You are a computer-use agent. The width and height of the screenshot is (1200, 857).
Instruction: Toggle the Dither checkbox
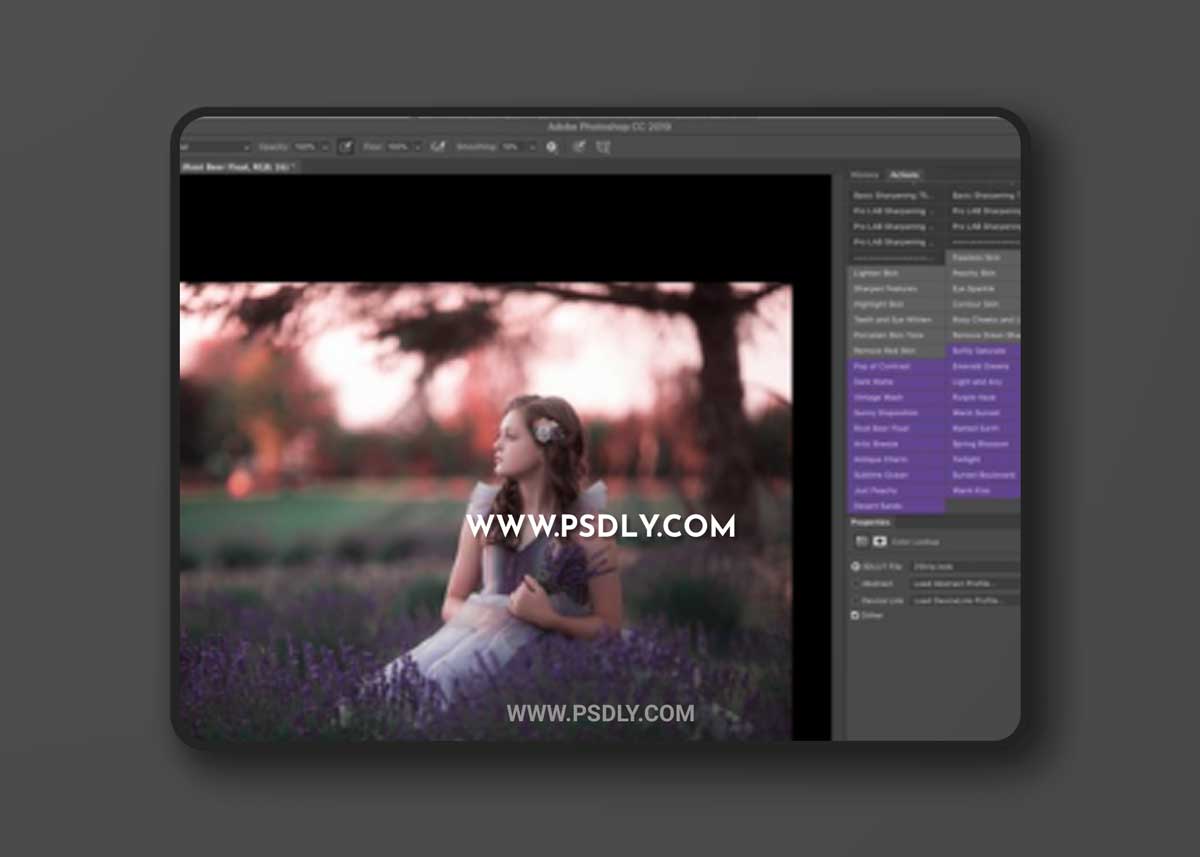tap(855, 615)
